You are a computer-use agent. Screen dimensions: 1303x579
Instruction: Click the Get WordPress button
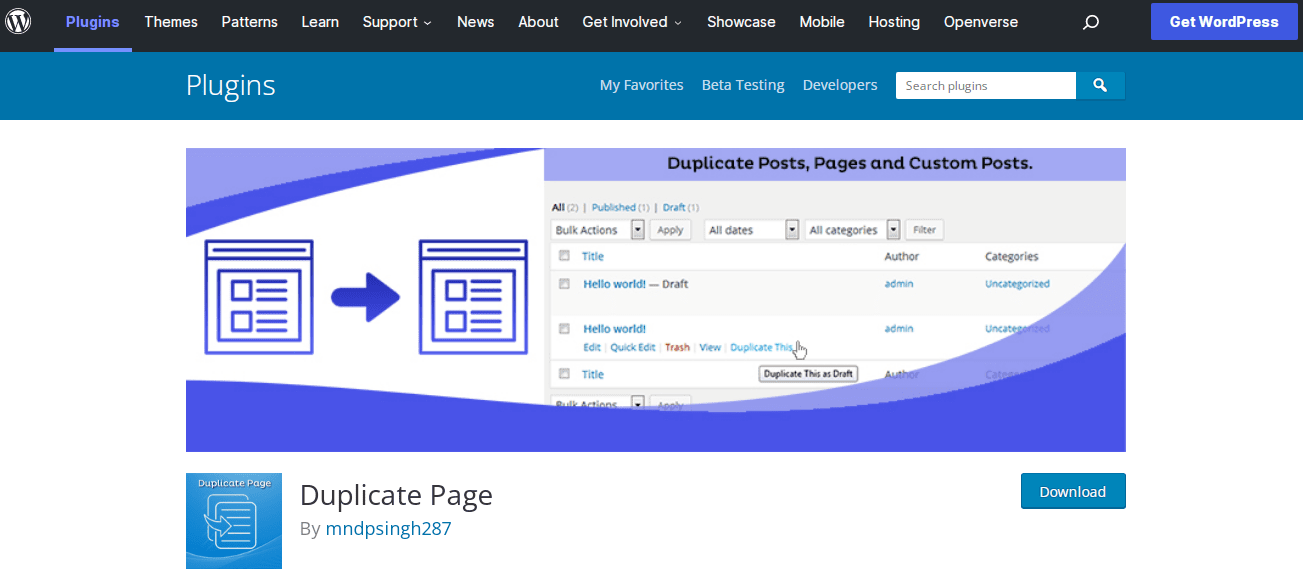[1223, 22]
